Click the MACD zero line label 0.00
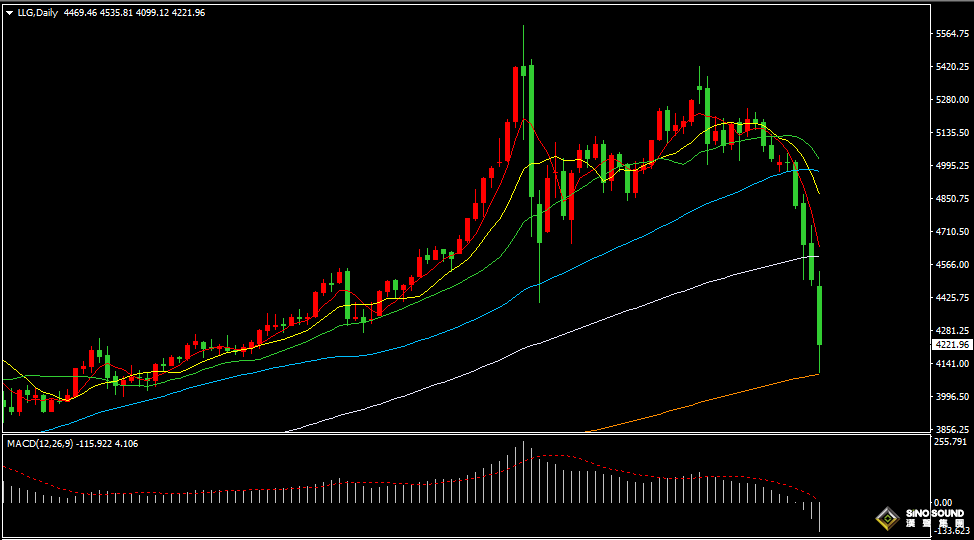 click(x=942, y=502)
